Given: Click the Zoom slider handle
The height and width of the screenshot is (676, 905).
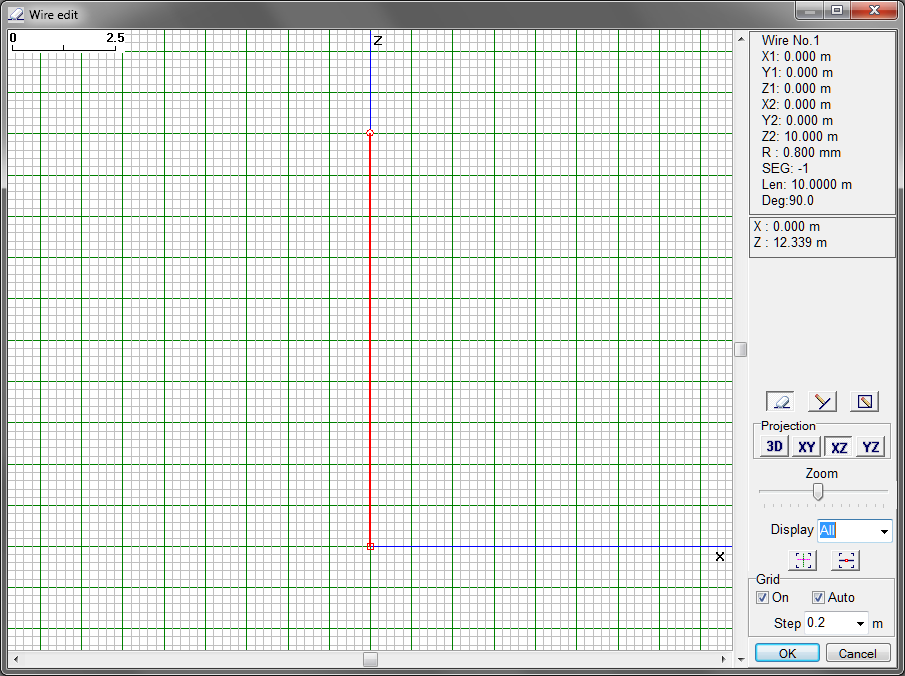Looking at the screenshot, I should click(818, 491).
